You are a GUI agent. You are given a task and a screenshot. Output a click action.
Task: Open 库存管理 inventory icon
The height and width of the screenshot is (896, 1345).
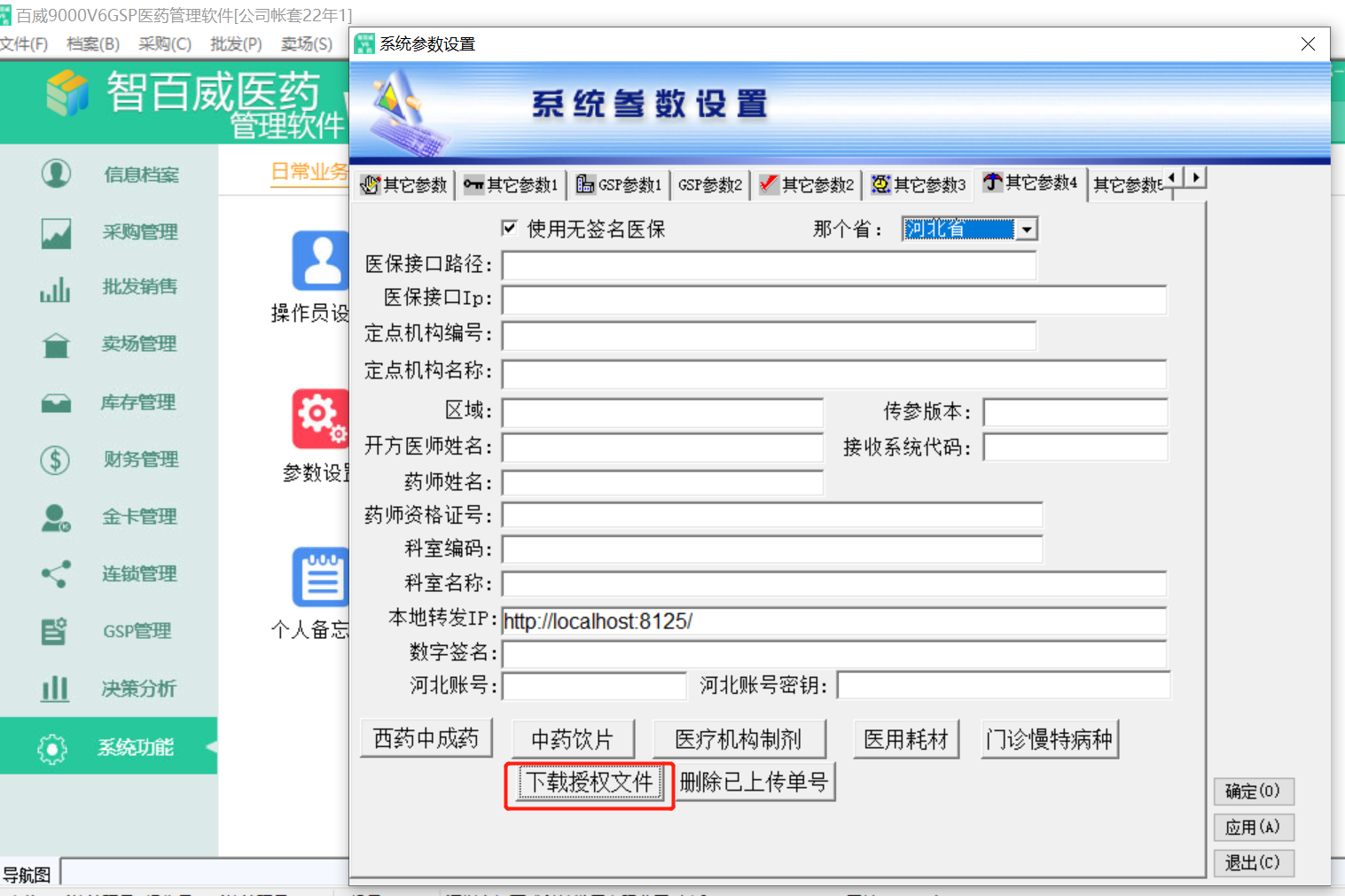click(56, 404)
